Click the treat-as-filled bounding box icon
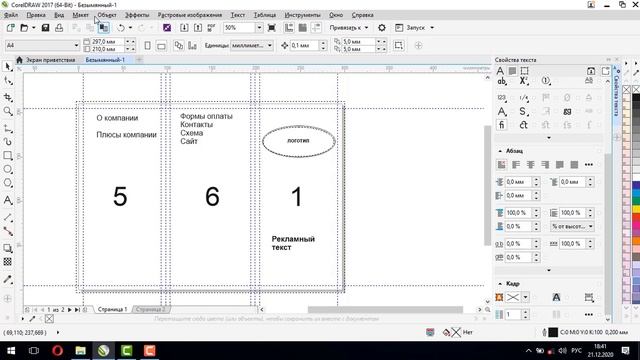Viewport: 640px width, 360px height. point(399,45)
